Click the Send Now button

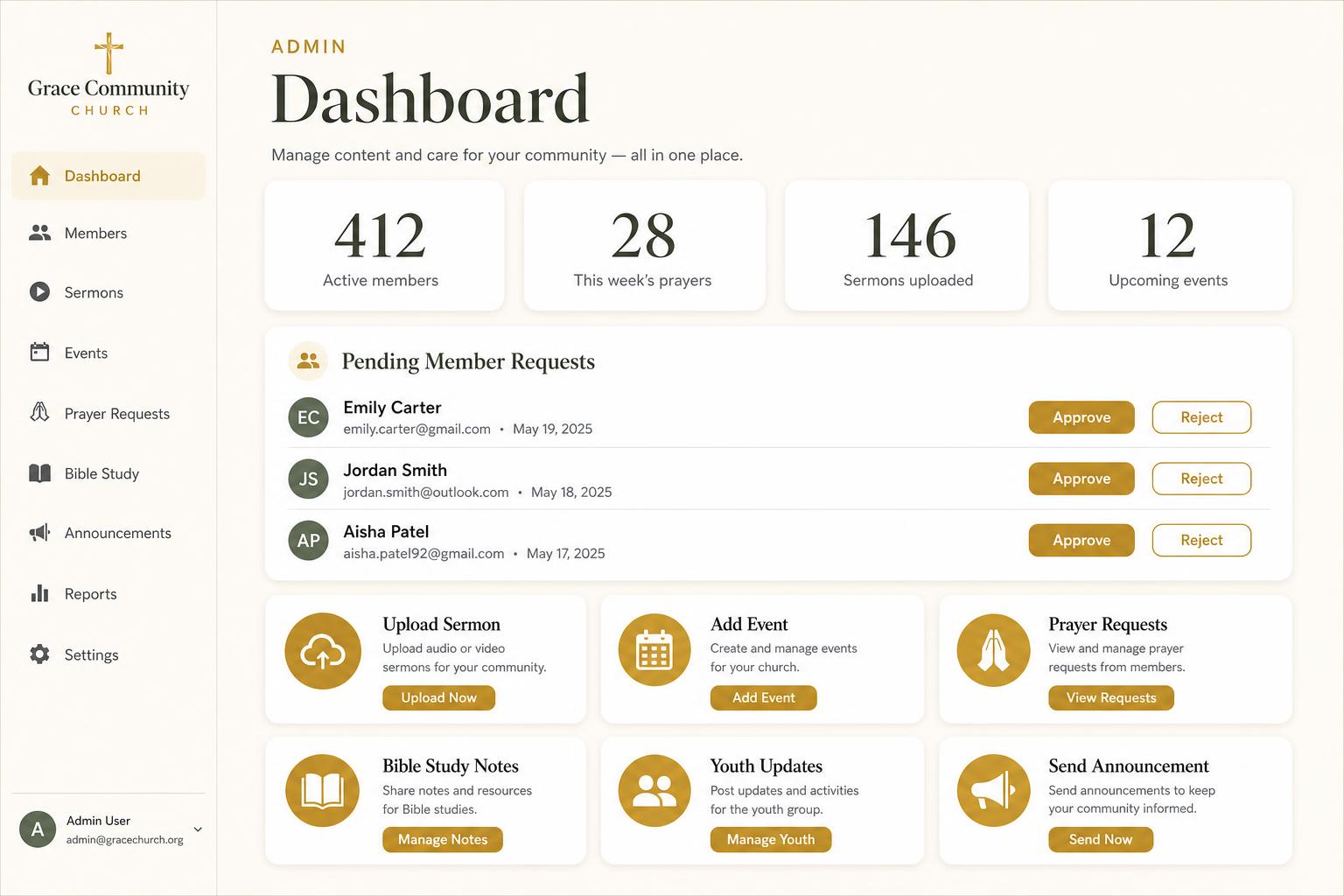click(1101, 839)
